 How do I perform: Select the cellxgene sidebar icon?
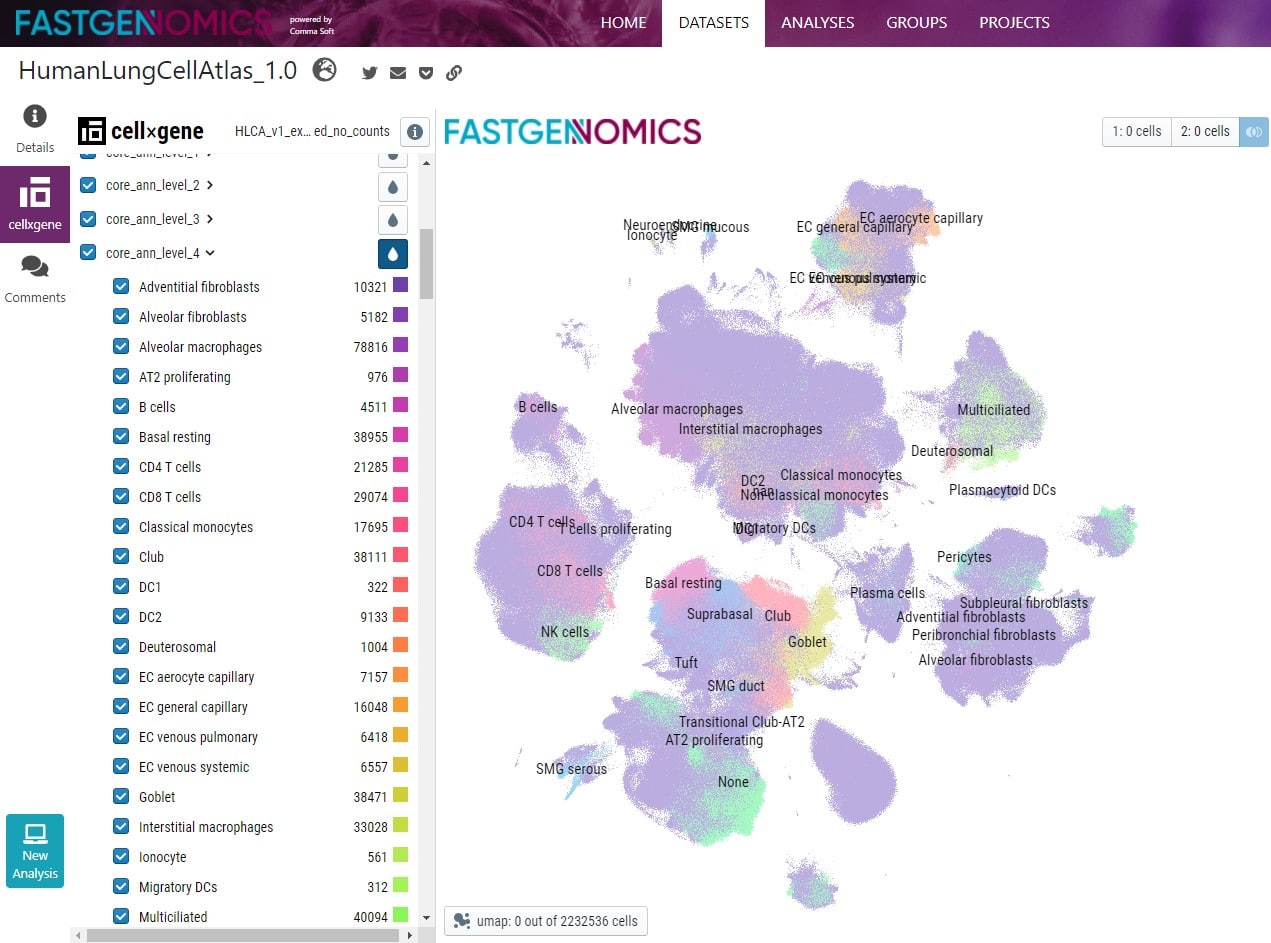(35, 205)
